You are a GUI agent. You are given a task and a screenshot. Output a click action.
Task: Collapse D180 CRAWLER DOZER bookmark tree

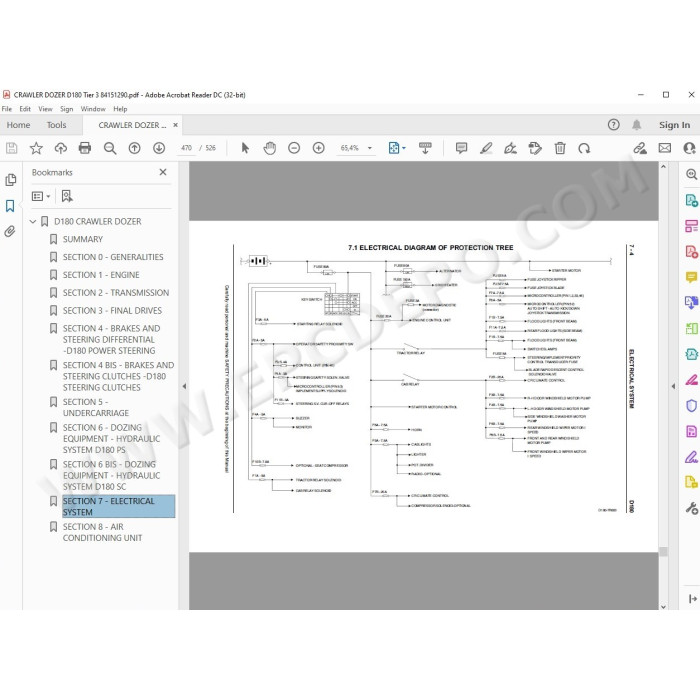[33, 221]
